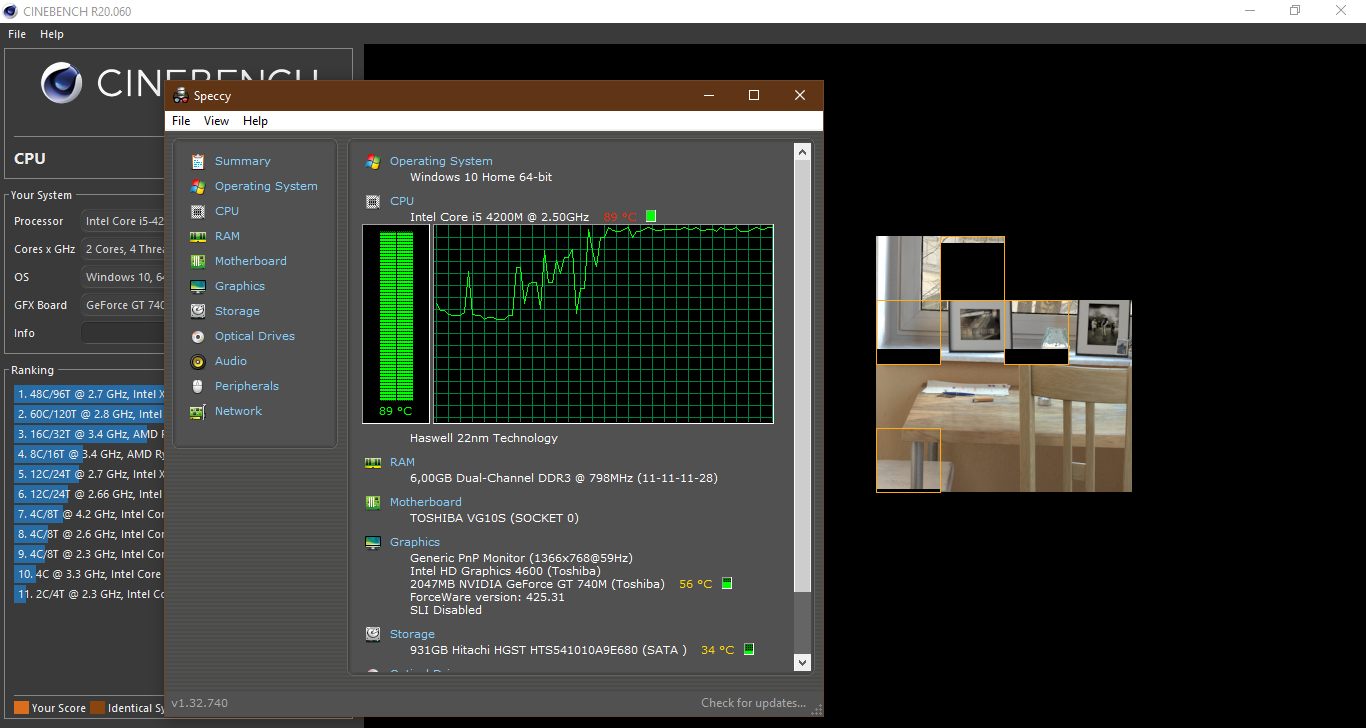Viewport: 1366px width, 728px height.
Task: Select ranking entry 7. 4C/8T @ 4.2 GHz
Action: point(88,514)
